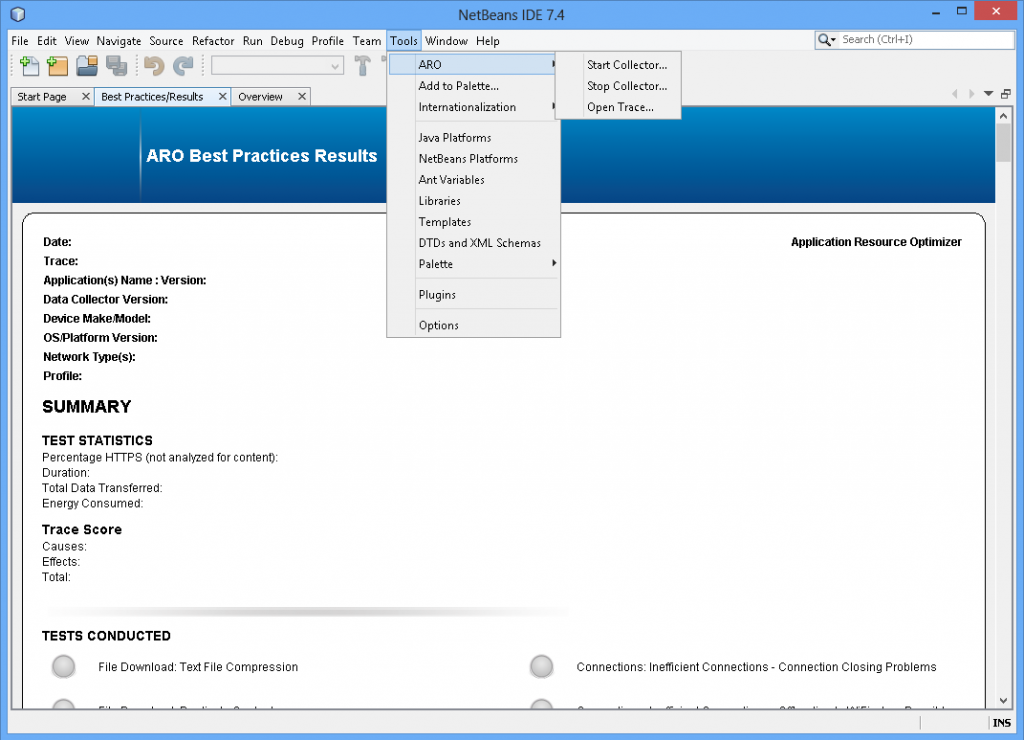
Task: Open the Window menu
Action: [446, 40]
